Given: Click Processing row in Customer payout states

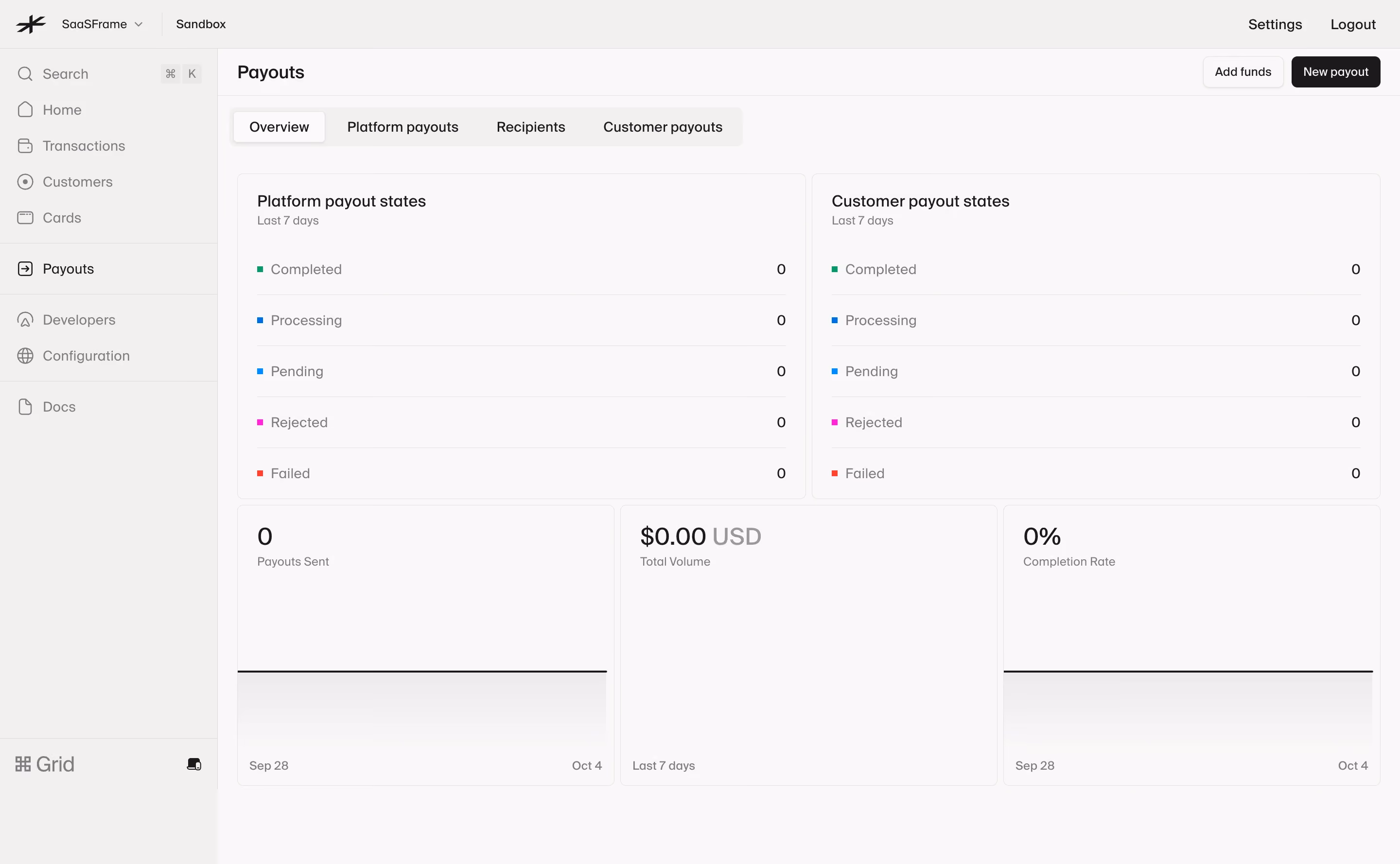Looking at the screenshot, I should point(1096,320).
